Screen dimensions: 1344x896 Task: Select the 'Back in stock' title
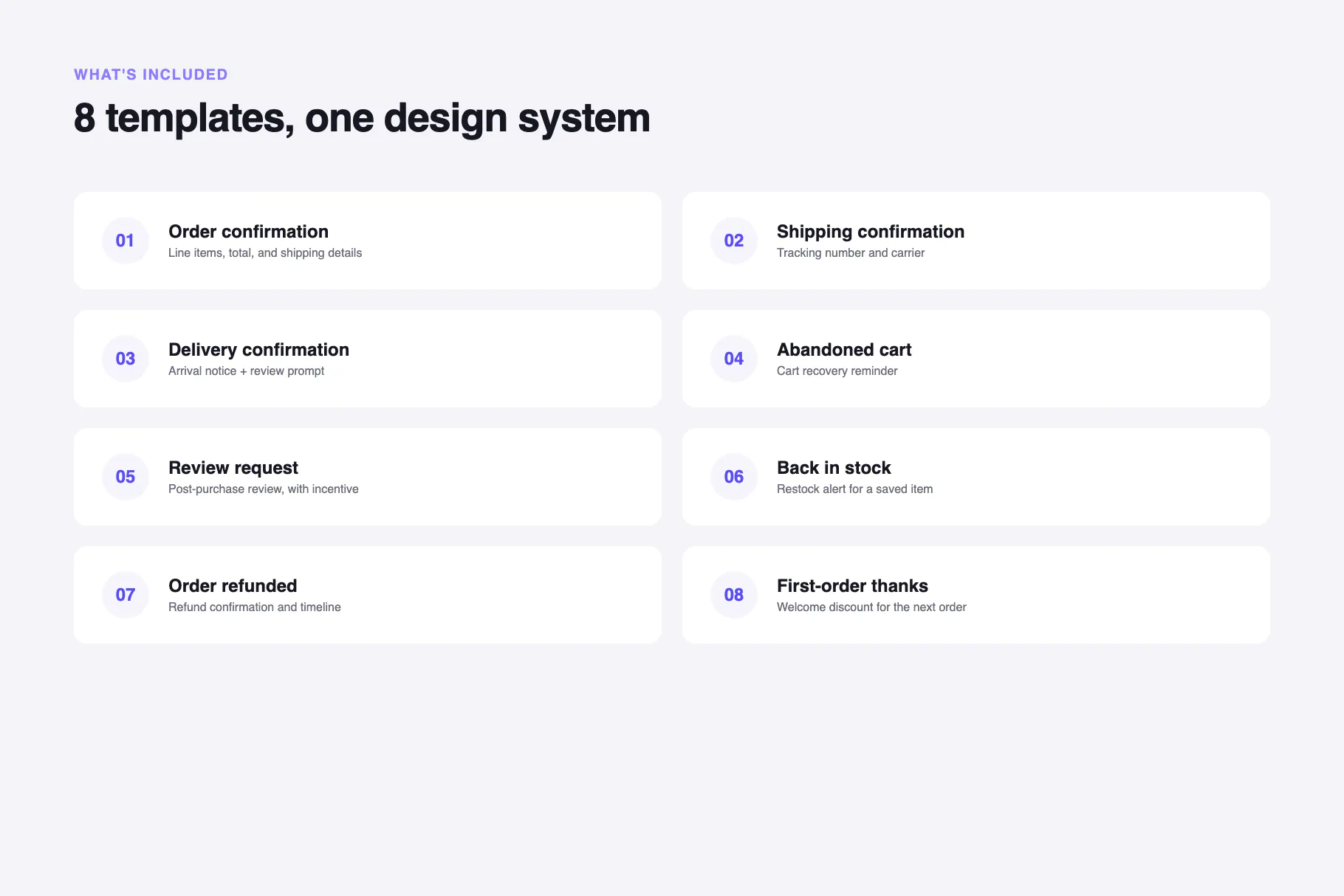(x=834, y=468)
